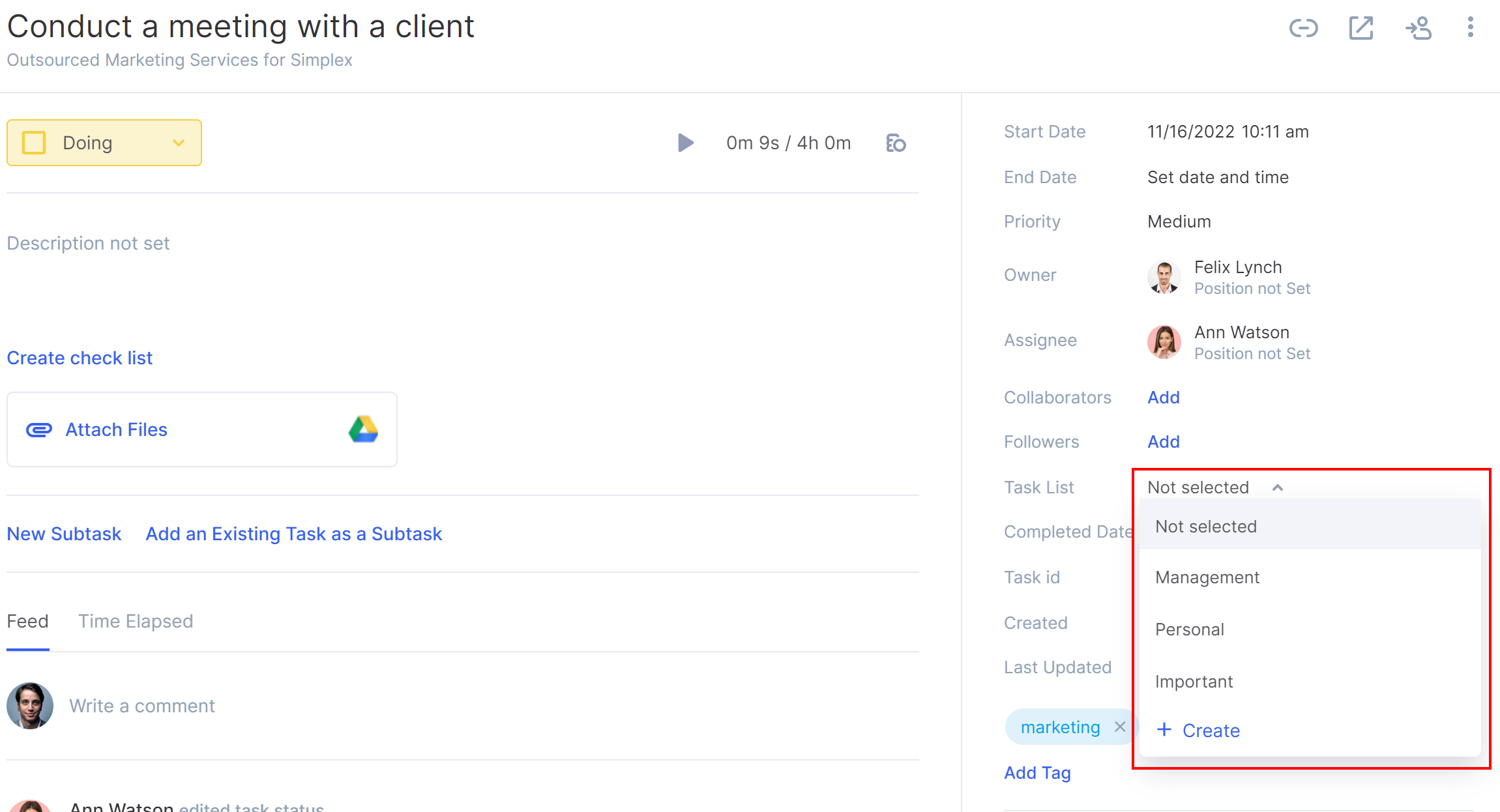This screenshot has height=812, width=1500.
Task: Open the three-dot more options menu
Action: (x=1470, y=27)
